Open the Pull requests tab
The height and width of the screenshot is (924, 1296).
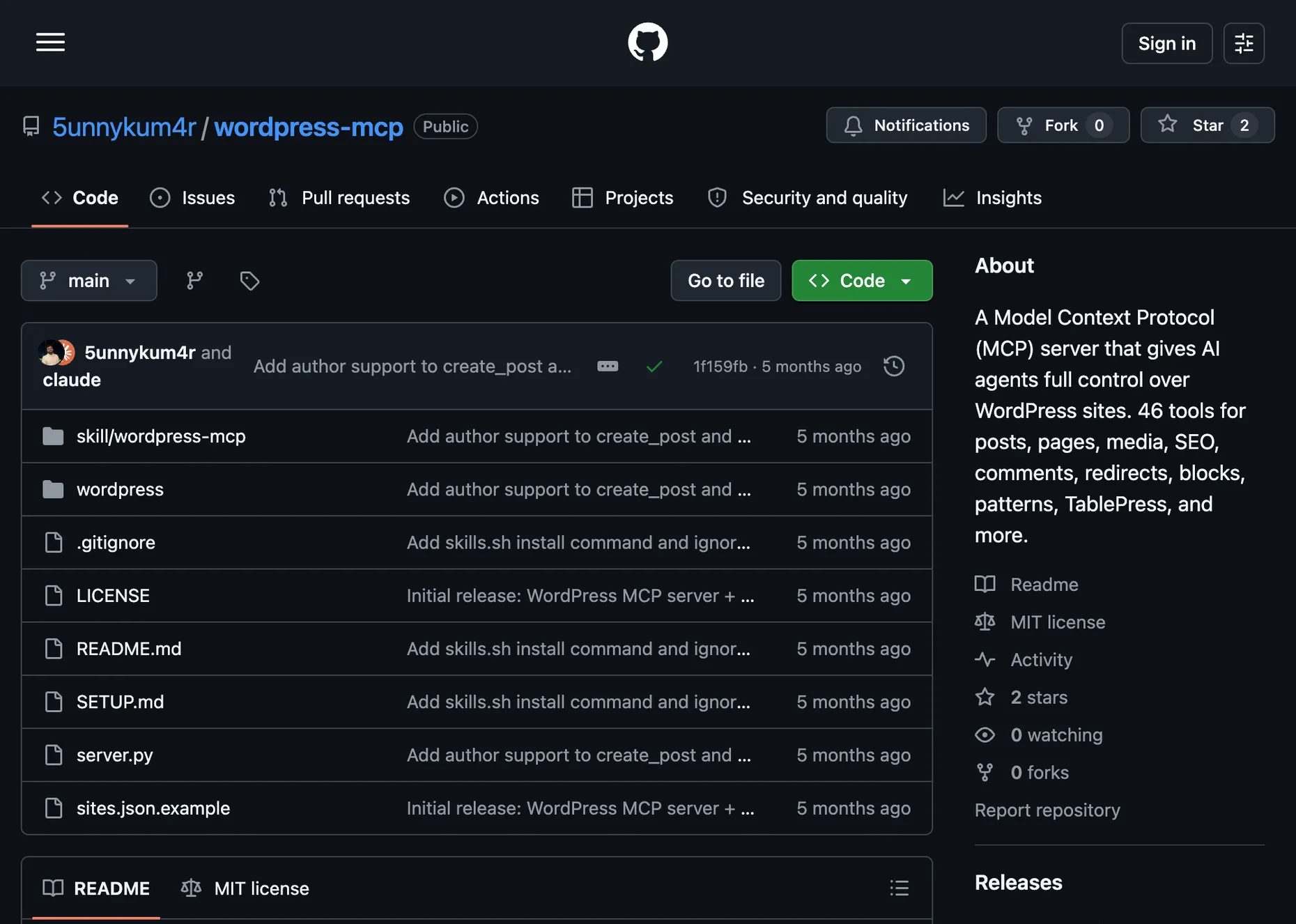(x=339, y=198)
